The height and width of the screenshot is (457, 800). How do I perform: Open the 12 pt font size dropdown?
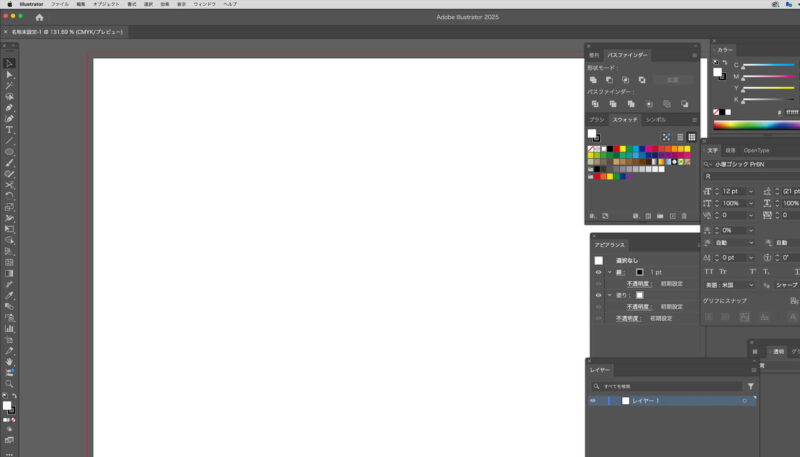(749, 191)
